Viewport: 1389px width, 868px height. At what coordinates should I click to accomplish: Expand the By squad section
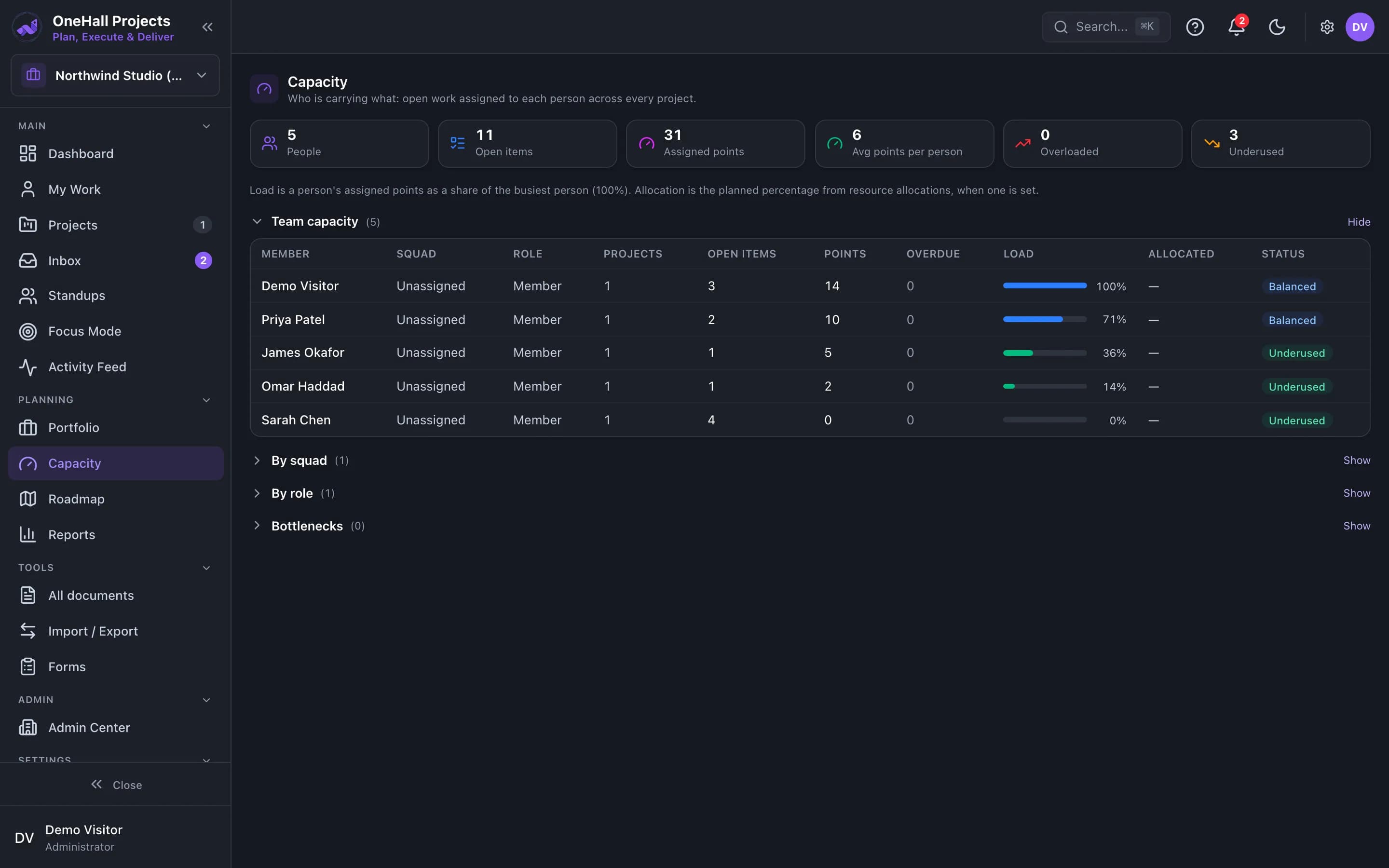[x=257, y=461]
